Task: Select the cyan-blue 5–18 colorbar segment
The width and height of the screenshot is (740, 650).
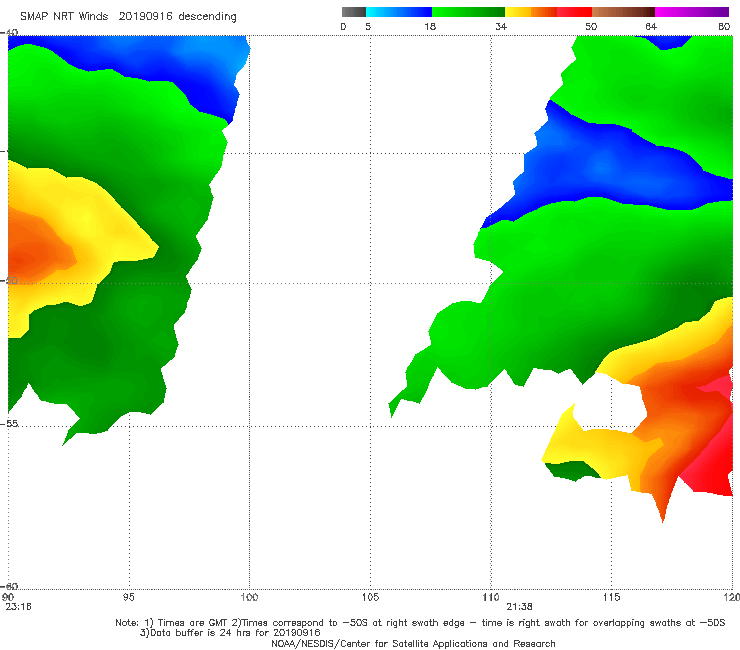Action: click(399, 12)
